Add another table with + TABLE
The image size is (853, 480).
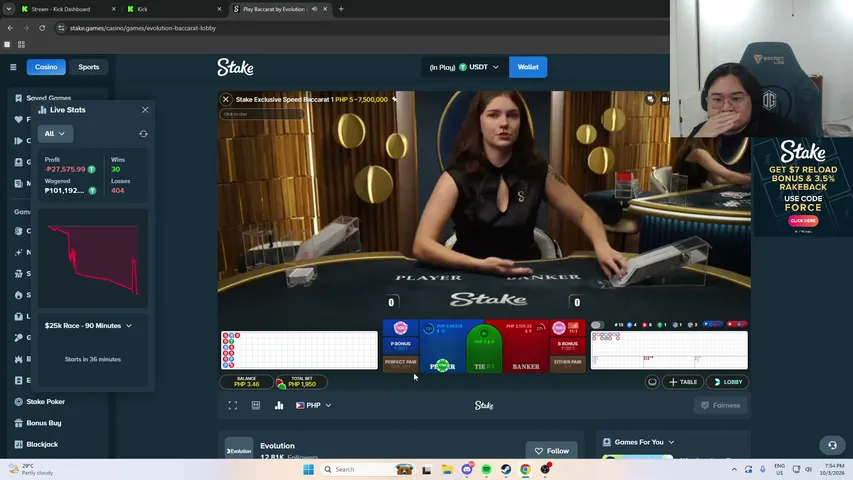683,382
